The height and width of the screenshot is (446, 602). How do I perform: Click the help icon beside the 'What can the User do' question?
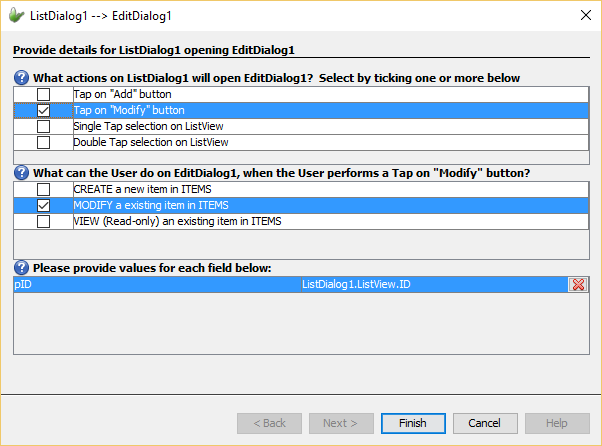pyautogui.click(x=22, y=173)
